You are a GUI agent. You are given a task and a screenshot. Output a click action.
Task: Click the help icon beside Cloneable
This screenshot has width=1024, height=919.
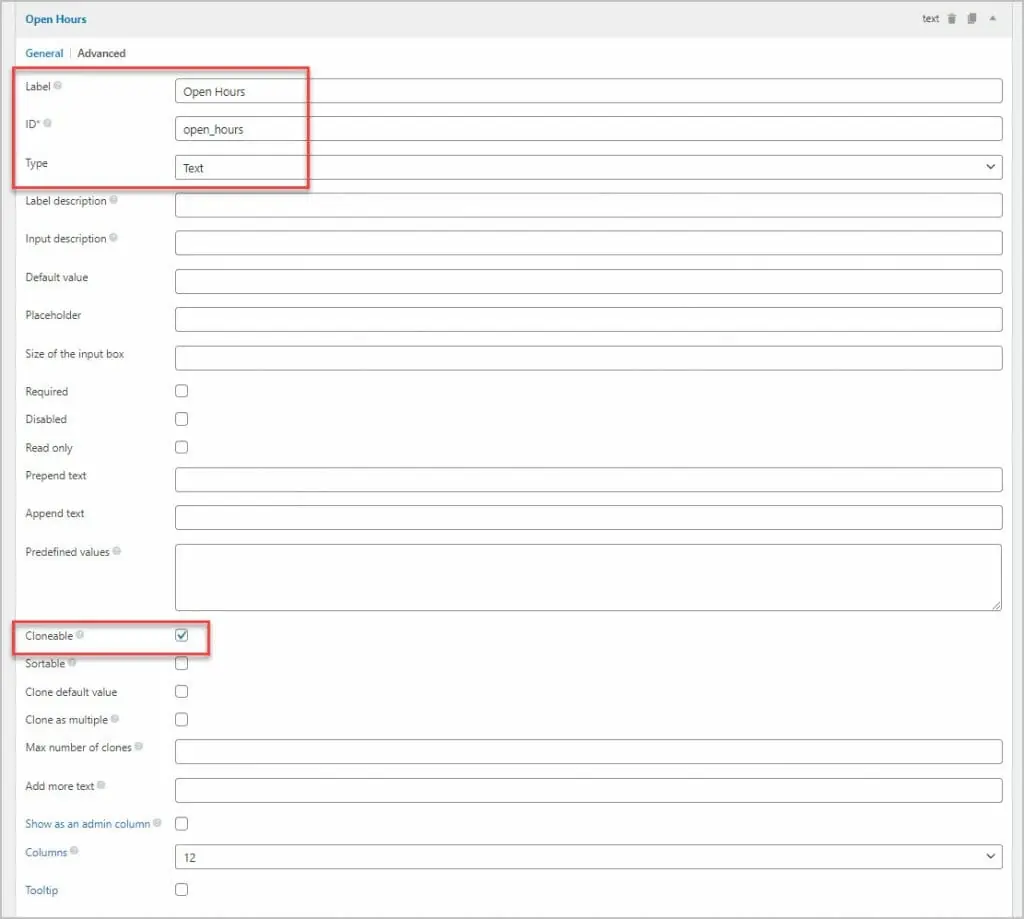80,635
